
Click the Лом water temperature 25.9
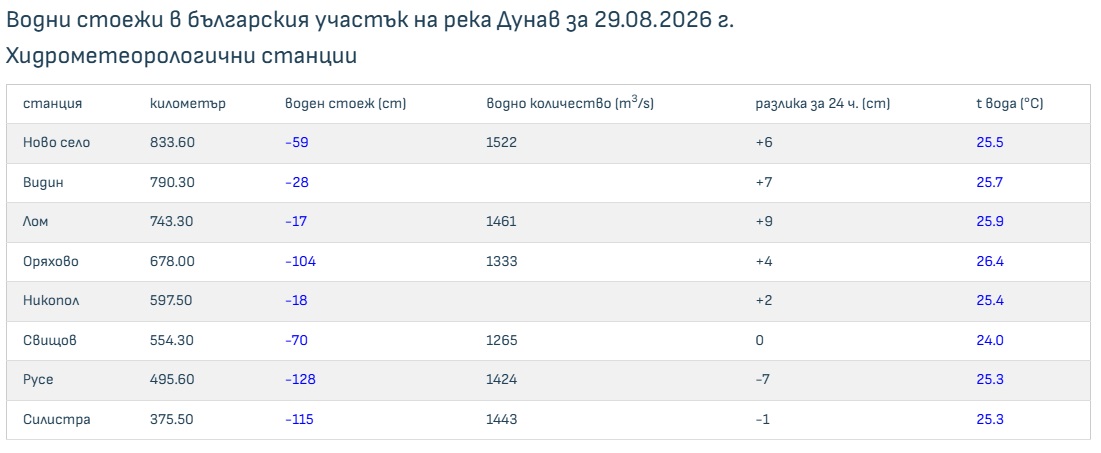[x=989, y=222]
